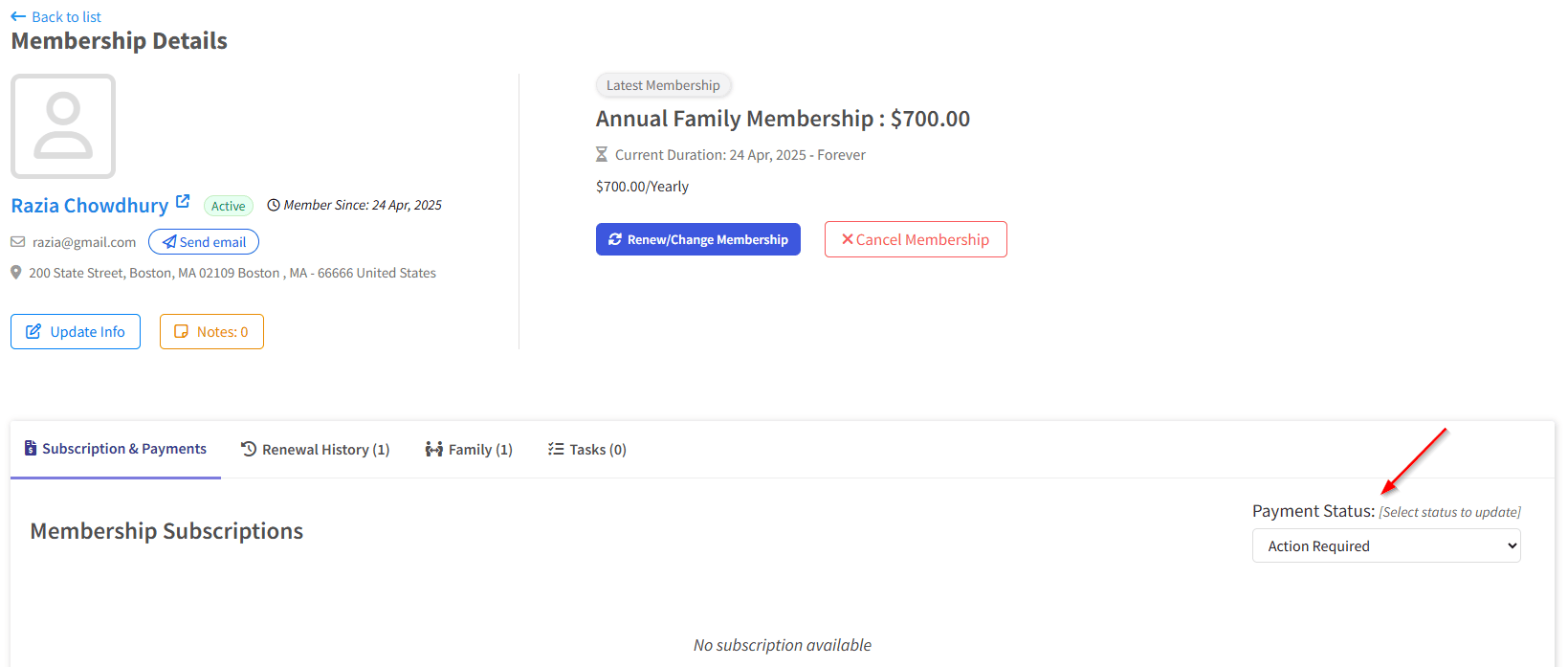Click the Latest Membership label badge
The image size is (1568, 667).
663,85
